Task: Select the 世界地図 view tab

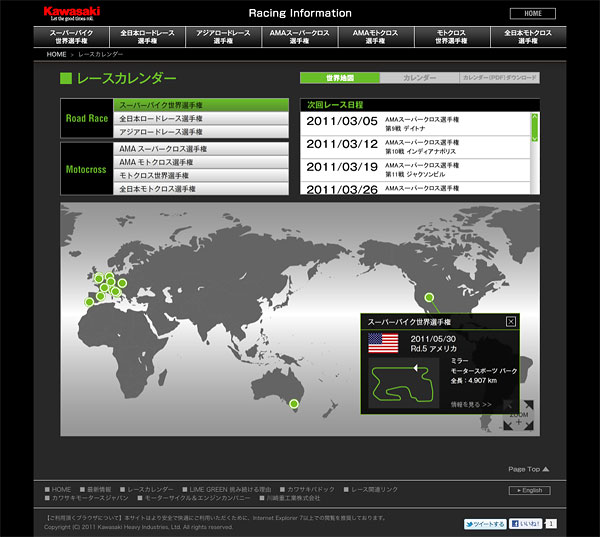Action: coord(340,78)
